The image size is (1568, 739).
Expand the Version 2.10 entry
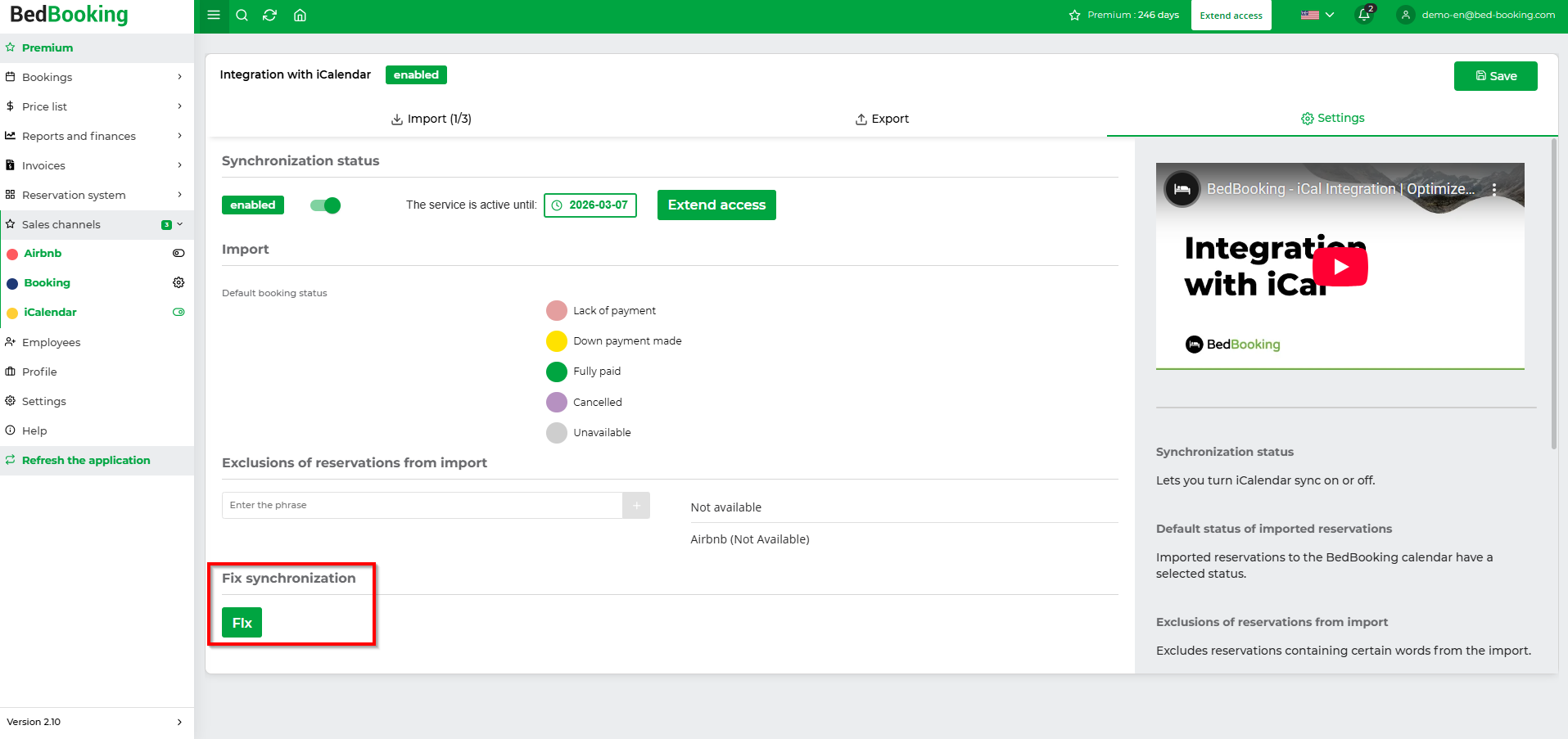click(97, 722)
